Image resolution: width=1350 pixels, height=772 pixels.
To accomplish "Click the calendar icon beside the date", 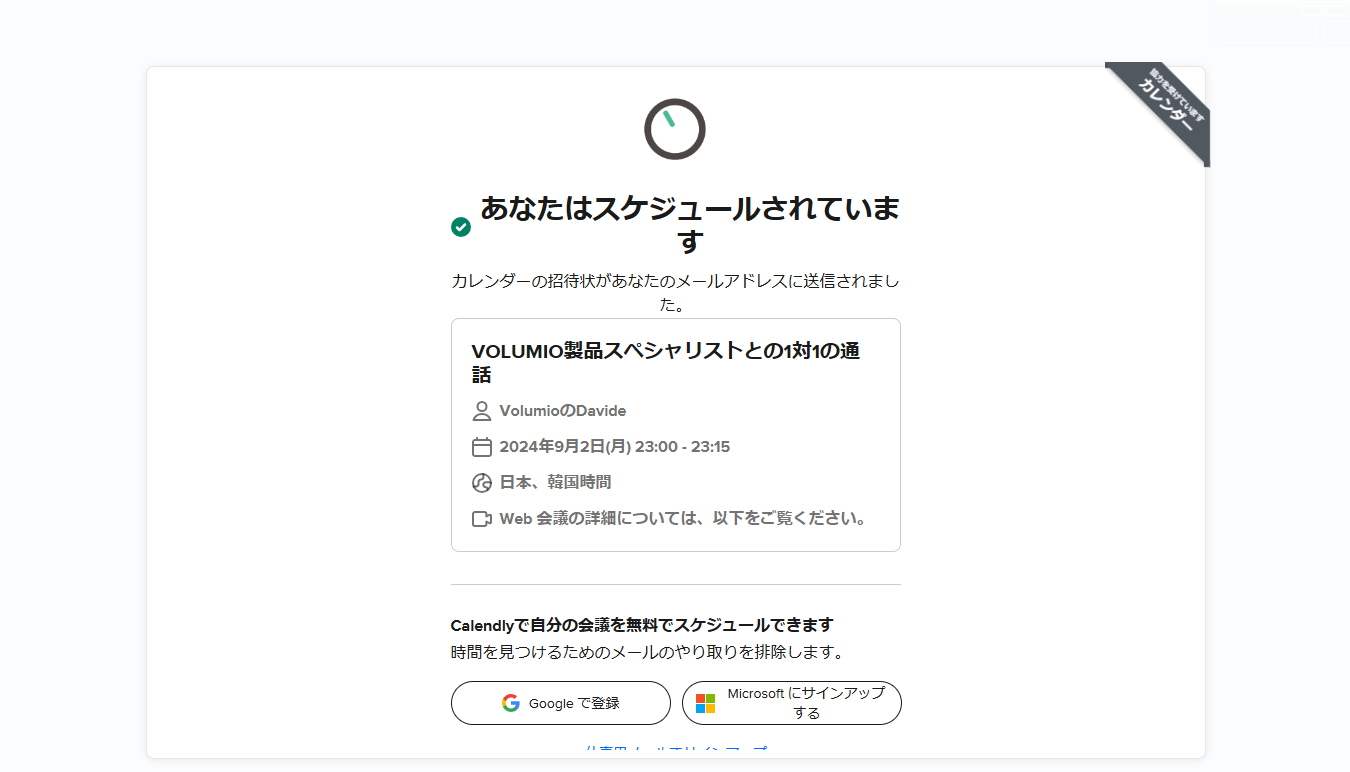I will click(x=482, y=447).
